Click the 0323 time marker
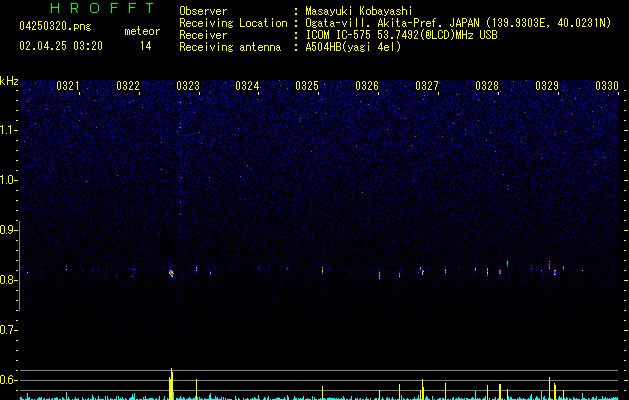This screenshot has height=400, width=629. (x=188, y=86)
